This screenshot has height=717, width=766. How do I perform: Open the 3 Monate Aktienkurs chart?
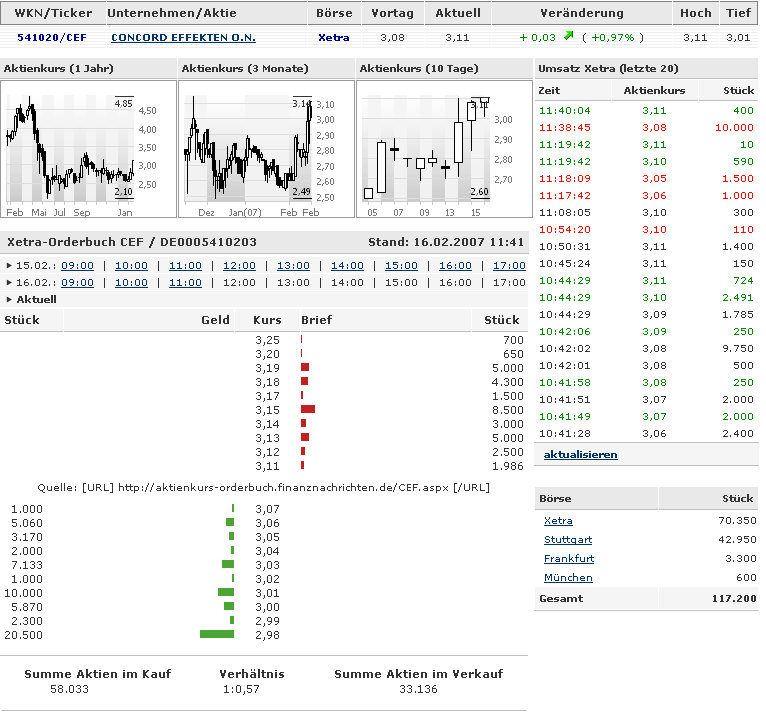tap(266, 149)
